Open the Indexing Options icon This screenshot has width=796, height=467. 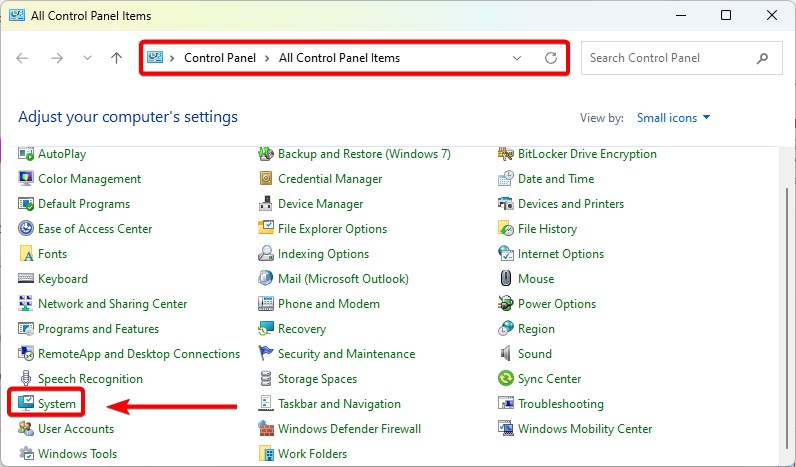click(x=266, y=253)
